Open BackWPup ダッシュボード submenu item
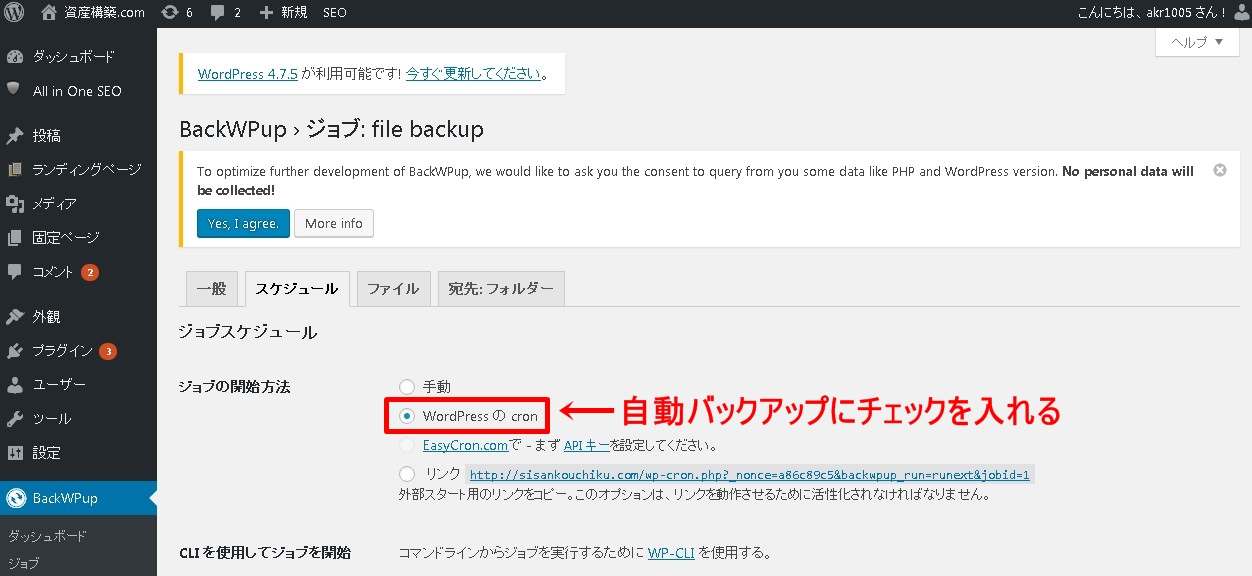This screenshot has width=1252, height=576. (47, 536)
